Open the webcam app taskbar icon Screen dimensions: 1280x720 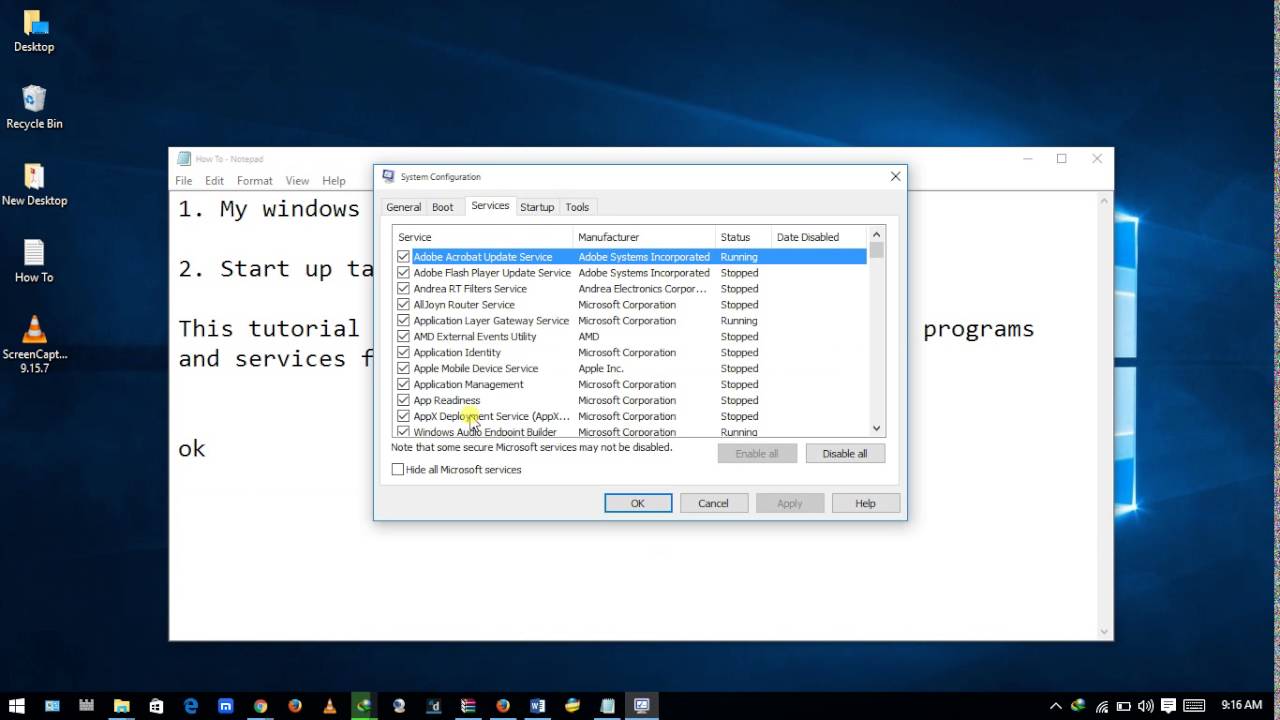tap(398, 705)
